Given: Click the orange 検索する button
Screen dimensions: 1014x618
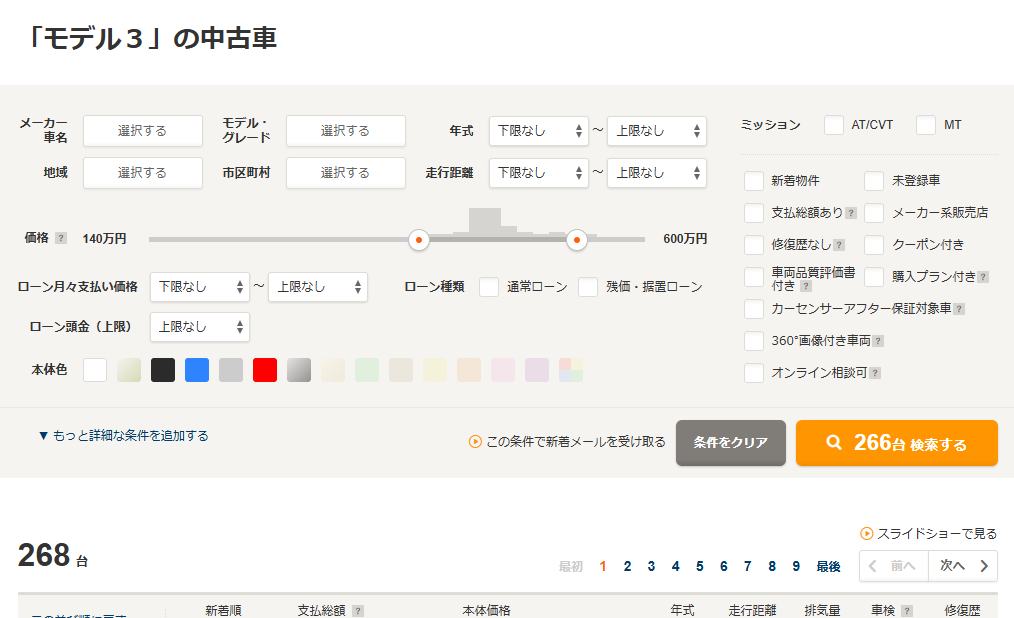Looking at the screenshot, I should [x=896, y=443].
